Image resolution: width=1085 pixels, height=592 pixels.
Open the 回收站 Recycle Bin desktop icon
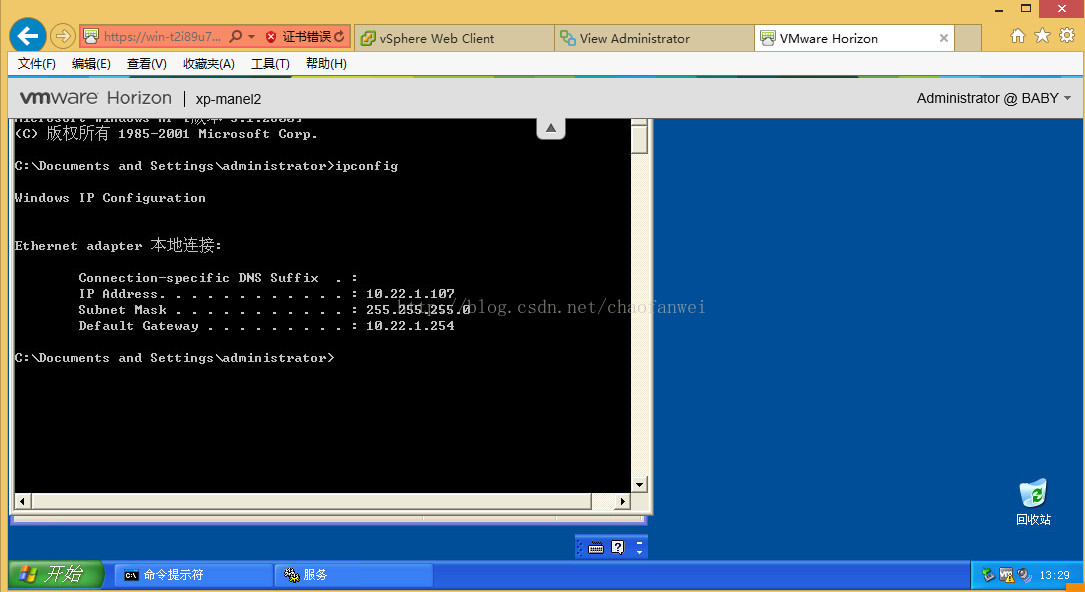click(x=1033, y=502)
